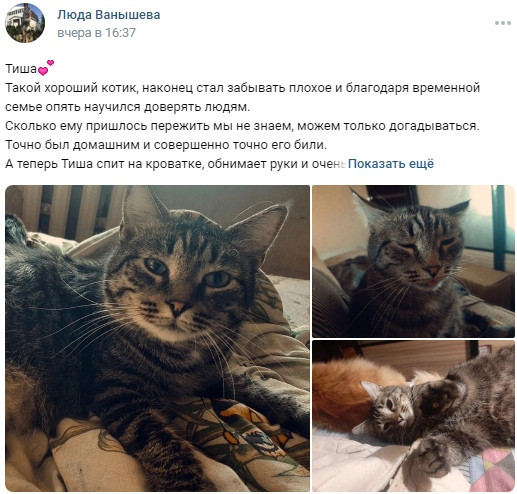Image resolution: width=517 pixels, height=494 pixels.
Task: Open the photo of the cat lying beside an orange cat
Action: pyautogui.click(x=413, y=416)
